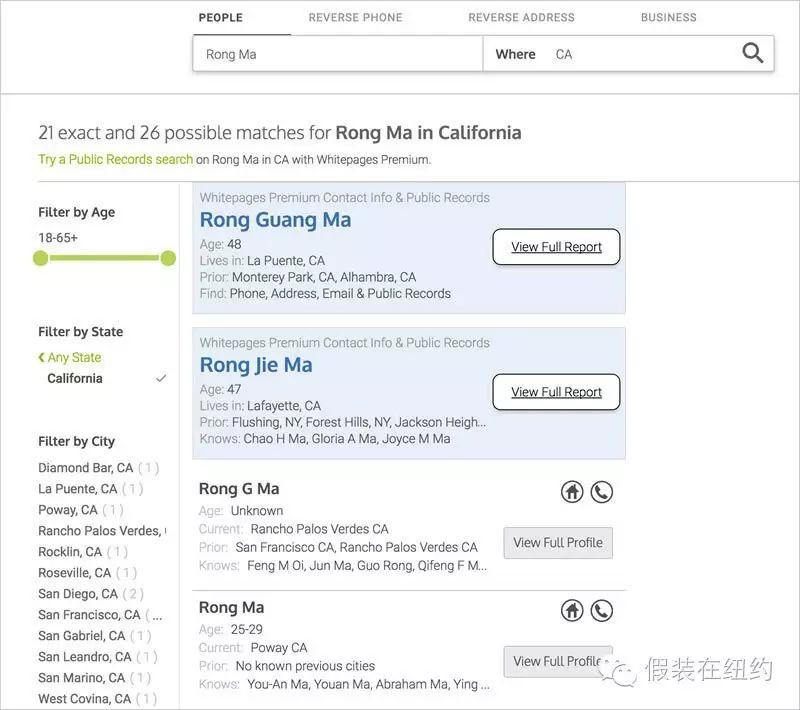800x710 pixels.
Task: Open the Public Records search link
Action: point(114,159)
